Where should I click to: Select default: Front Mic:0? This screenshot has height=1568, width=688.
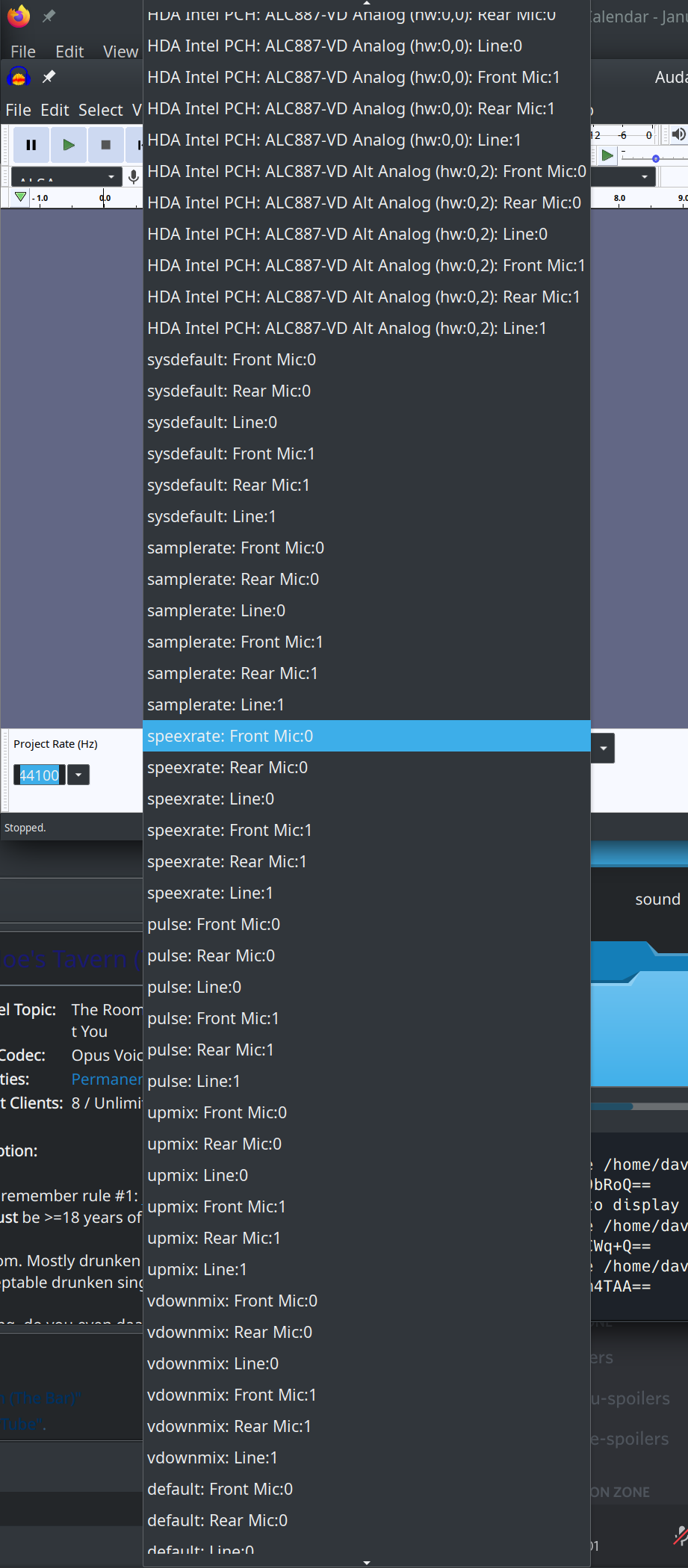click(366, 1489)
